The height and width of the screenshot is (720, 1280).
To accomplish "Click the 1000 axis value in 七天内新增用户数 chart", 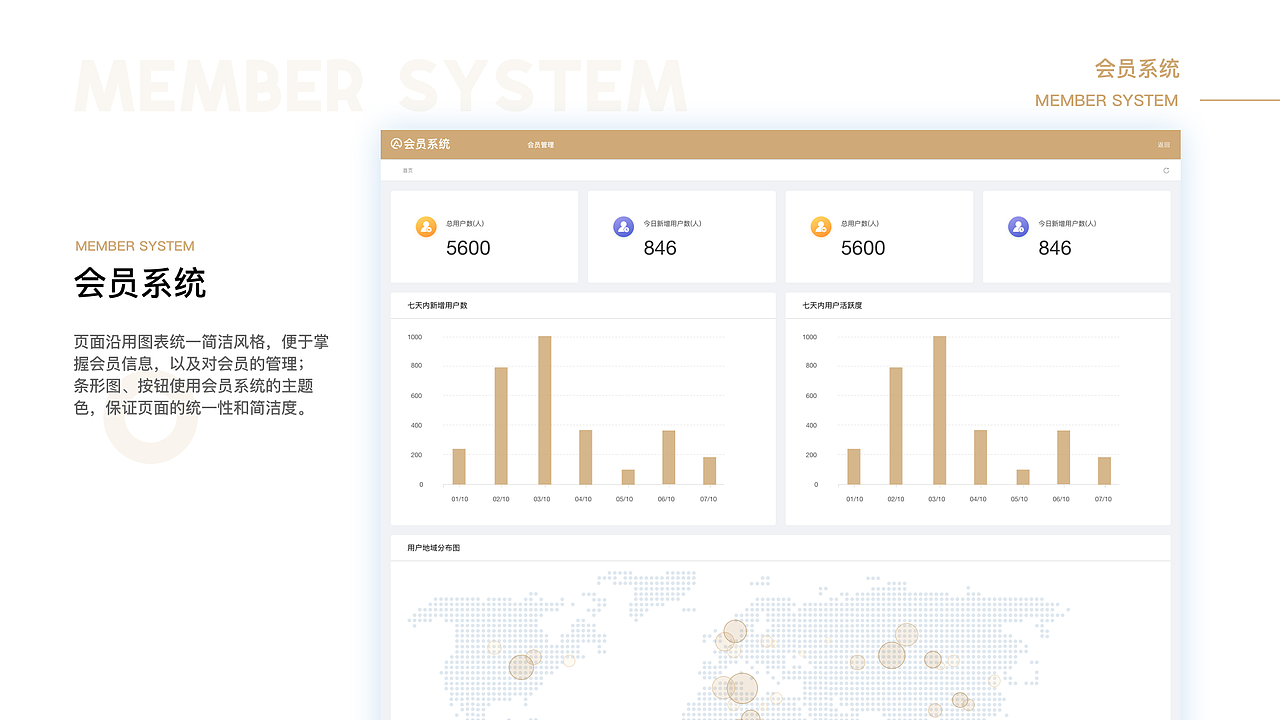I will tap(415, 337).
